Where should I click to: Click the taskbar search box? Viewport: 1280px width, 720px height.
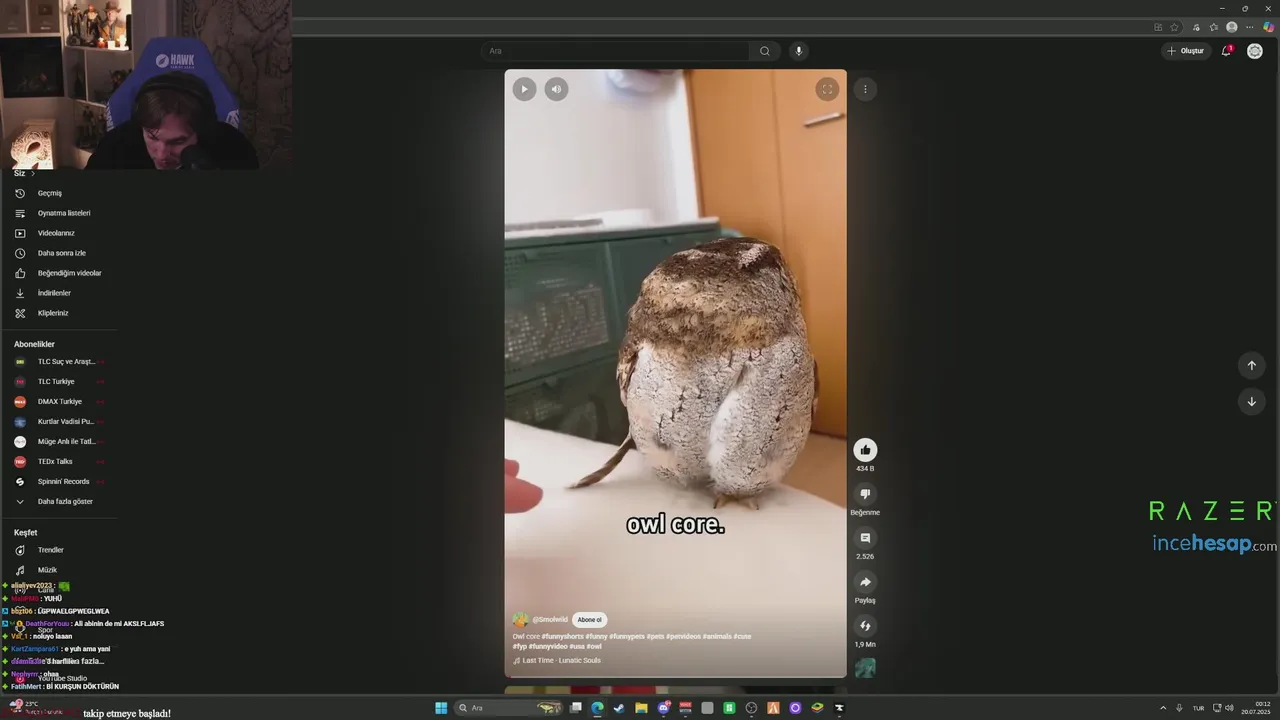coord(508,708)
